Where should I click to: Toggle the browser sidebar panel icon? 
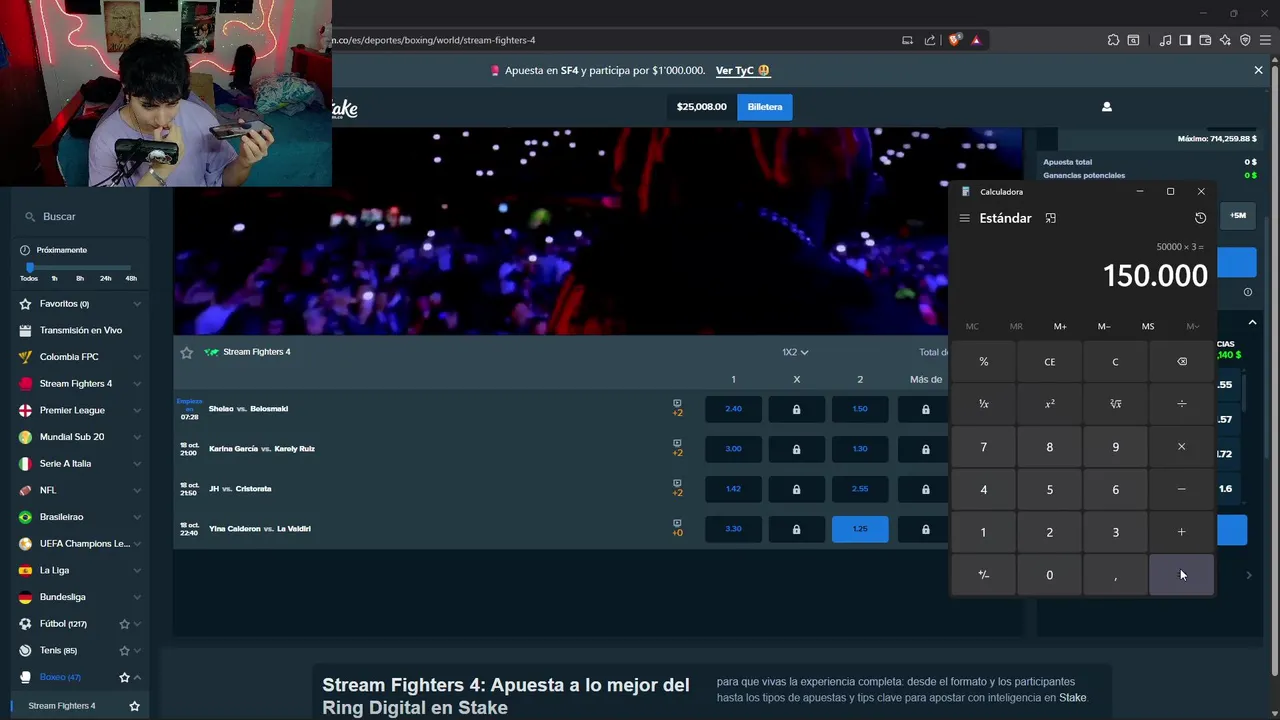click(x=1185, y=40)
